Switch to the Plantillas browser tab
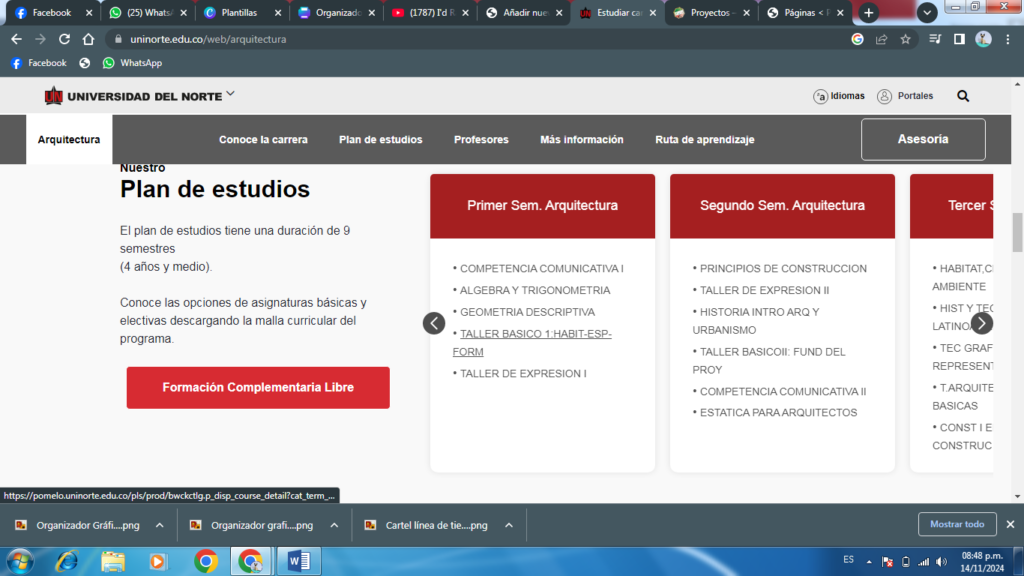The width and height of the screenshot is (1024, 576). click(x=240, y=13)
